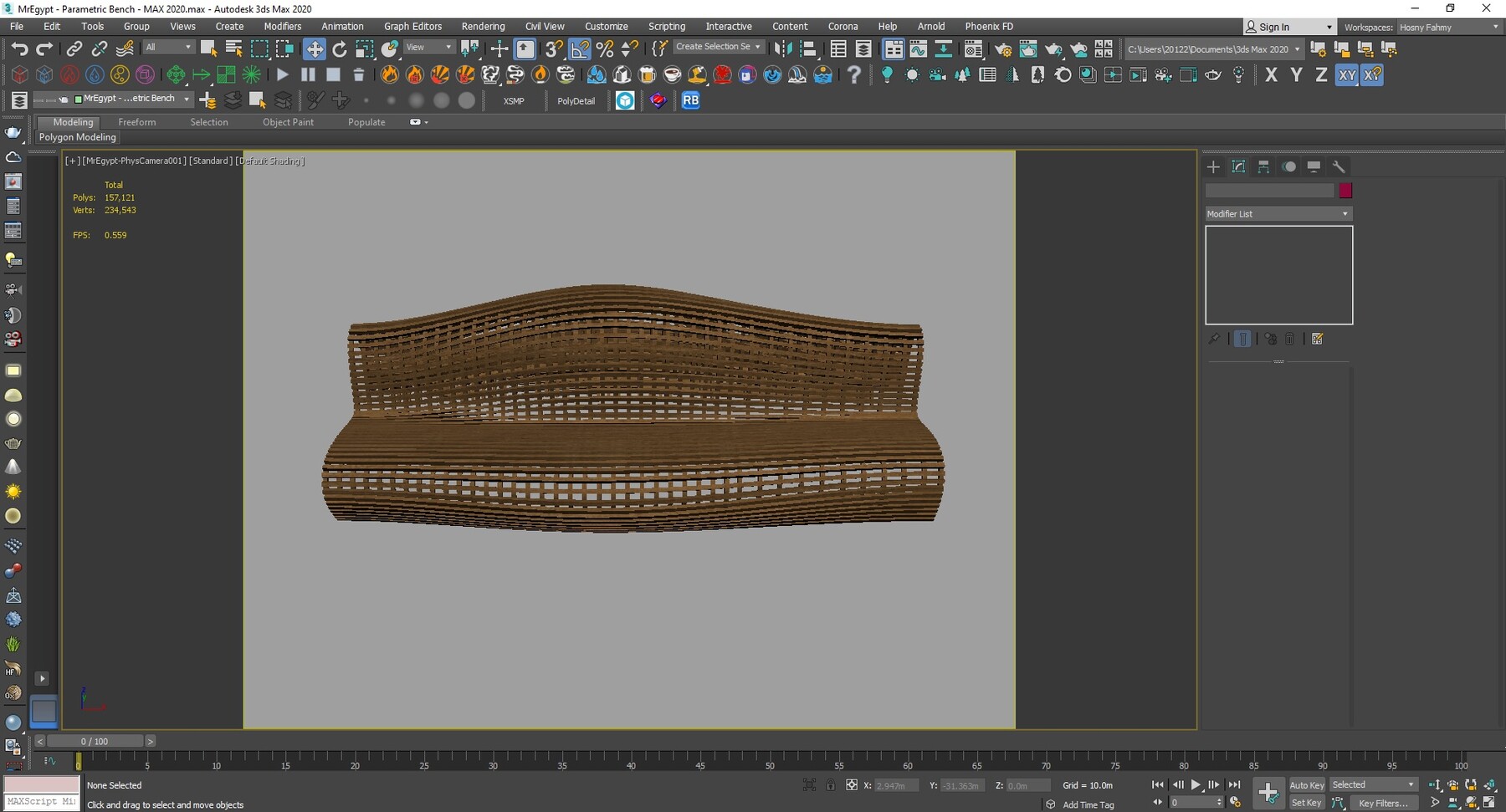Open the Reference Coordinate System View dropdown

(429, 47)
